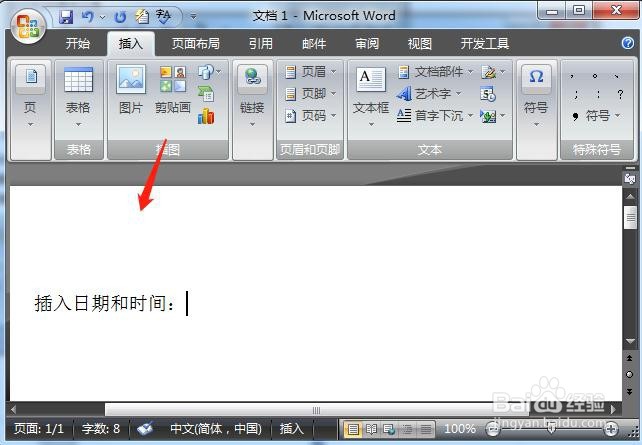Click the zoom out minus button
This screenshot has width=642, height=445.
click(493, 429)
